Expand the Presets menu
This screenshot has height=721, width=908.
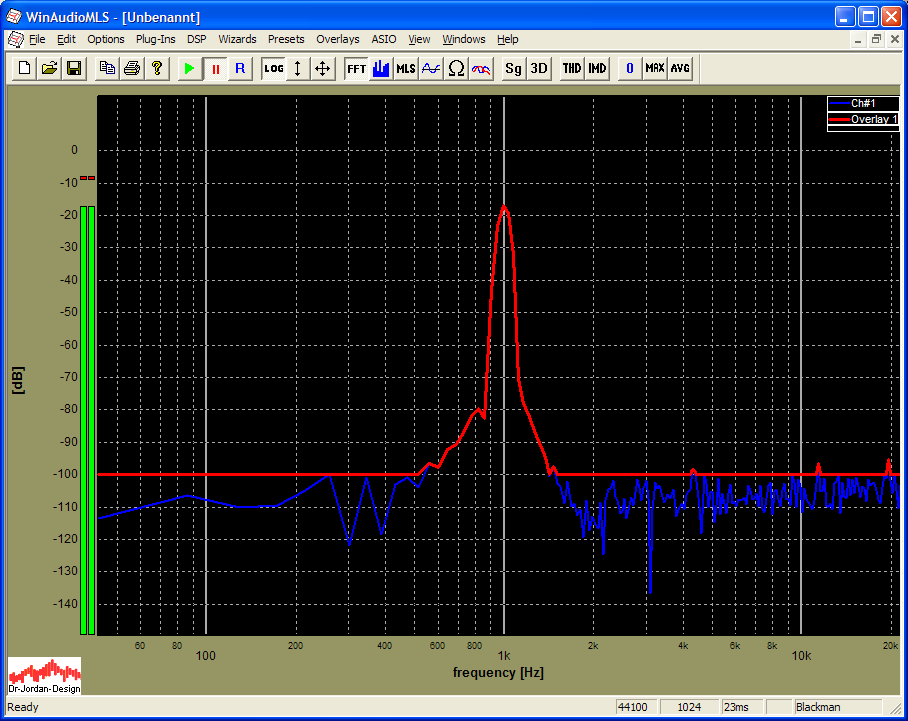[286, 39]
